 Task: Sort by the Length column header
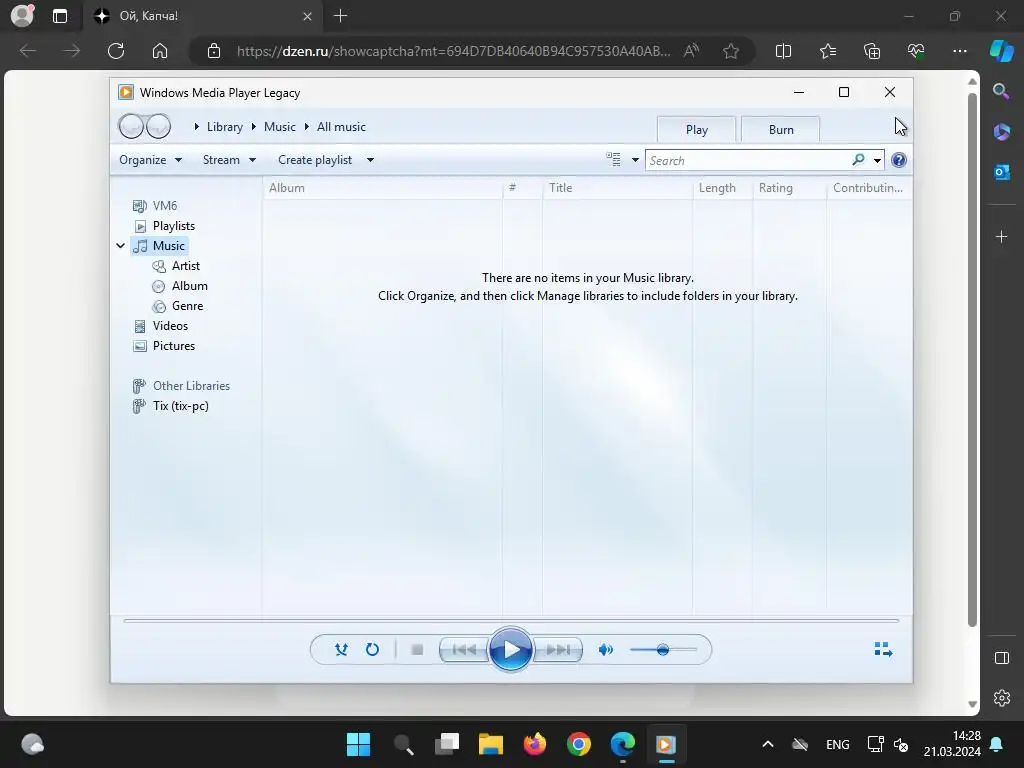(722, 188)
